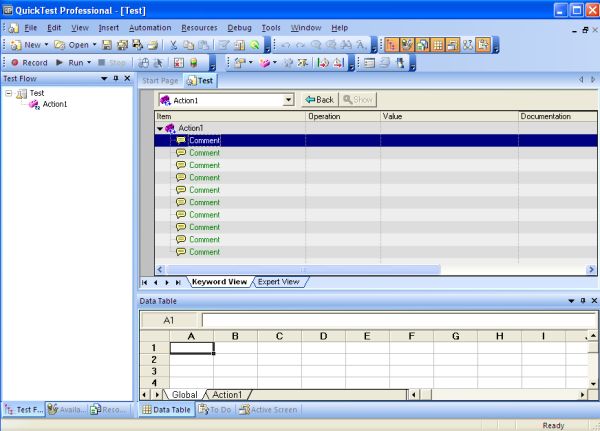The height and width of the screenshot is (431, 600).
Task: Open the Active Screen bottom tab
Action: tap(268, 410)
